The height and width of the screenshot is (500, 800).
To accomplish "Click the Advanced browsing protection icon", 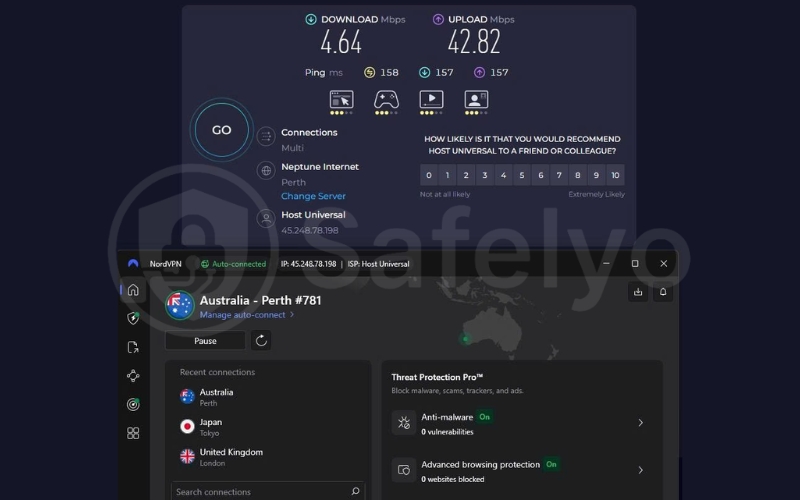I will tap(404, 470).
